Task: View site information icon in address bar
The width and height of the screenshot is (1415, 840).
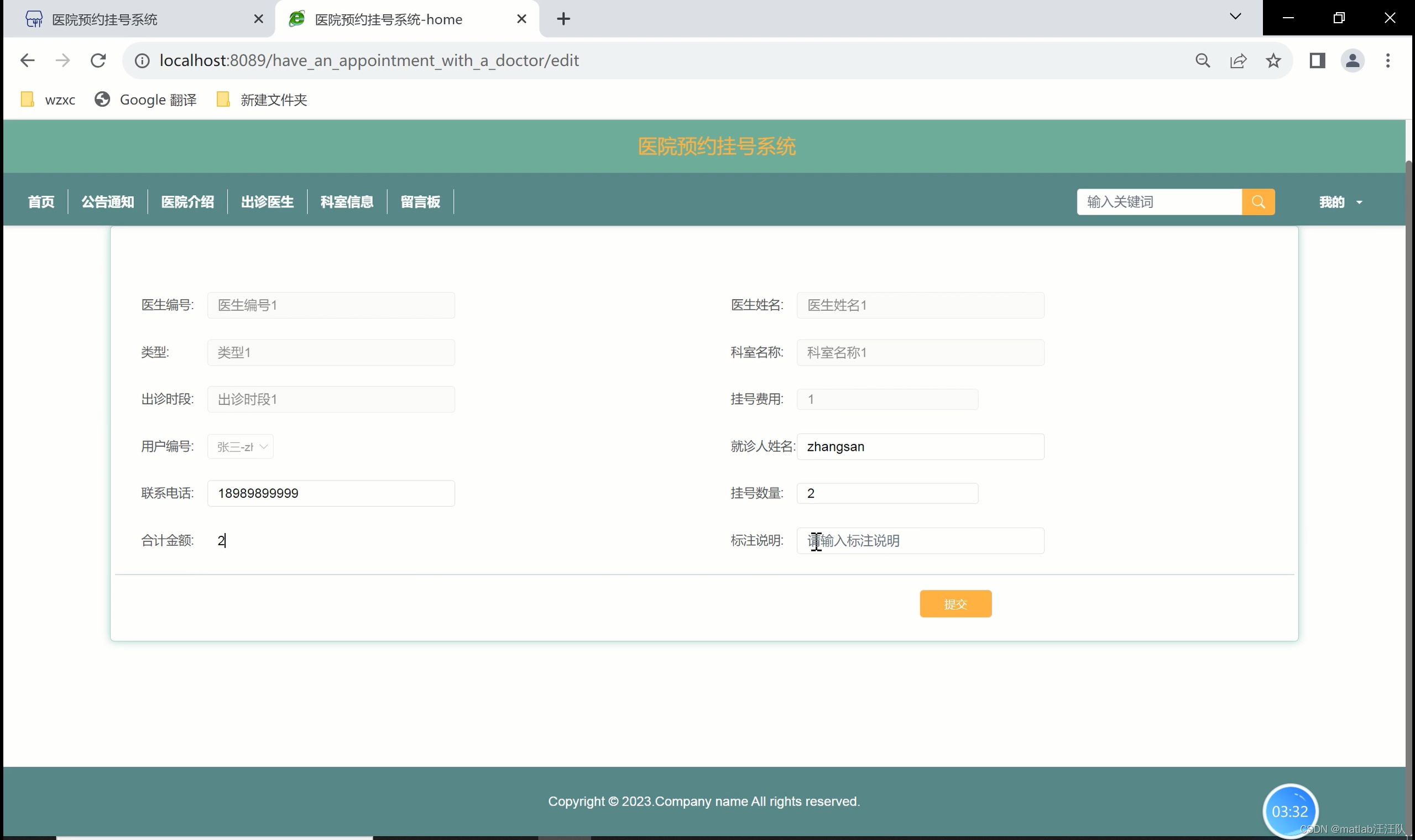Action: click(x=142, y=61)
